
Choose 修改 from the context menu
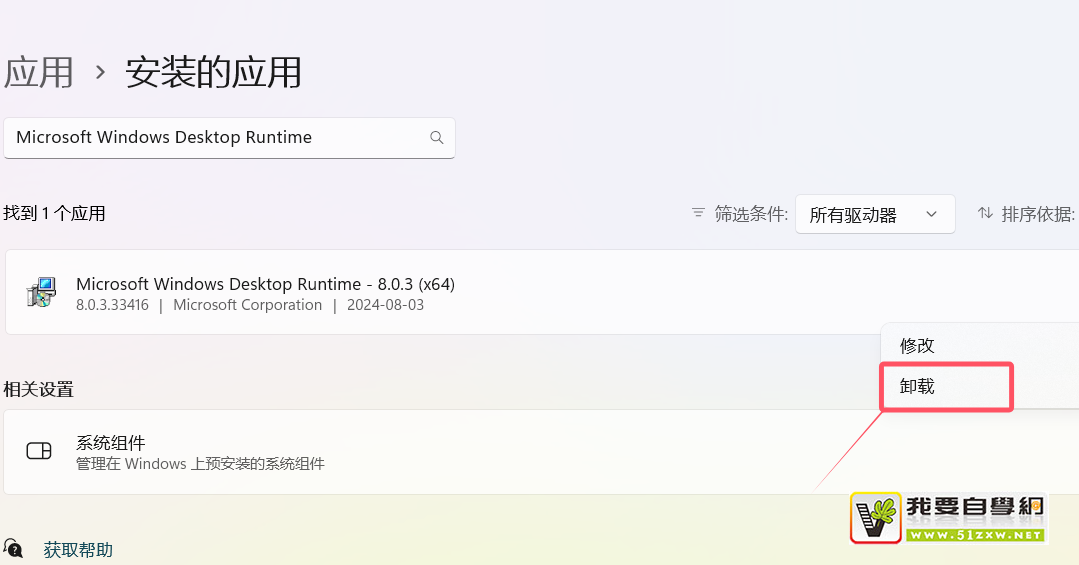coord(917,345)
